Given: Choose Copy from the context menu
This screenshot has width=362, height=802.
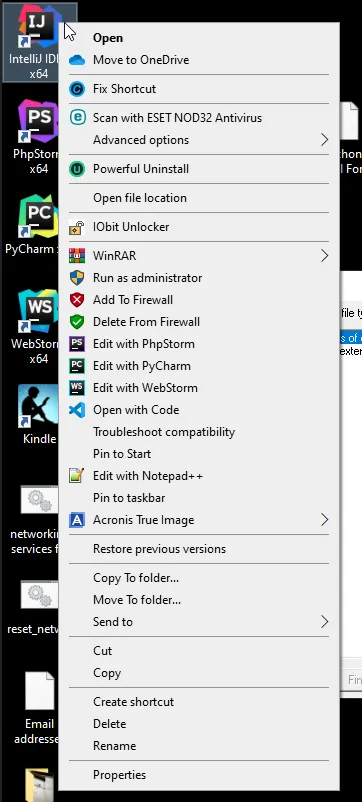Looking at the screenshot, I should click(x=199, y=673).
